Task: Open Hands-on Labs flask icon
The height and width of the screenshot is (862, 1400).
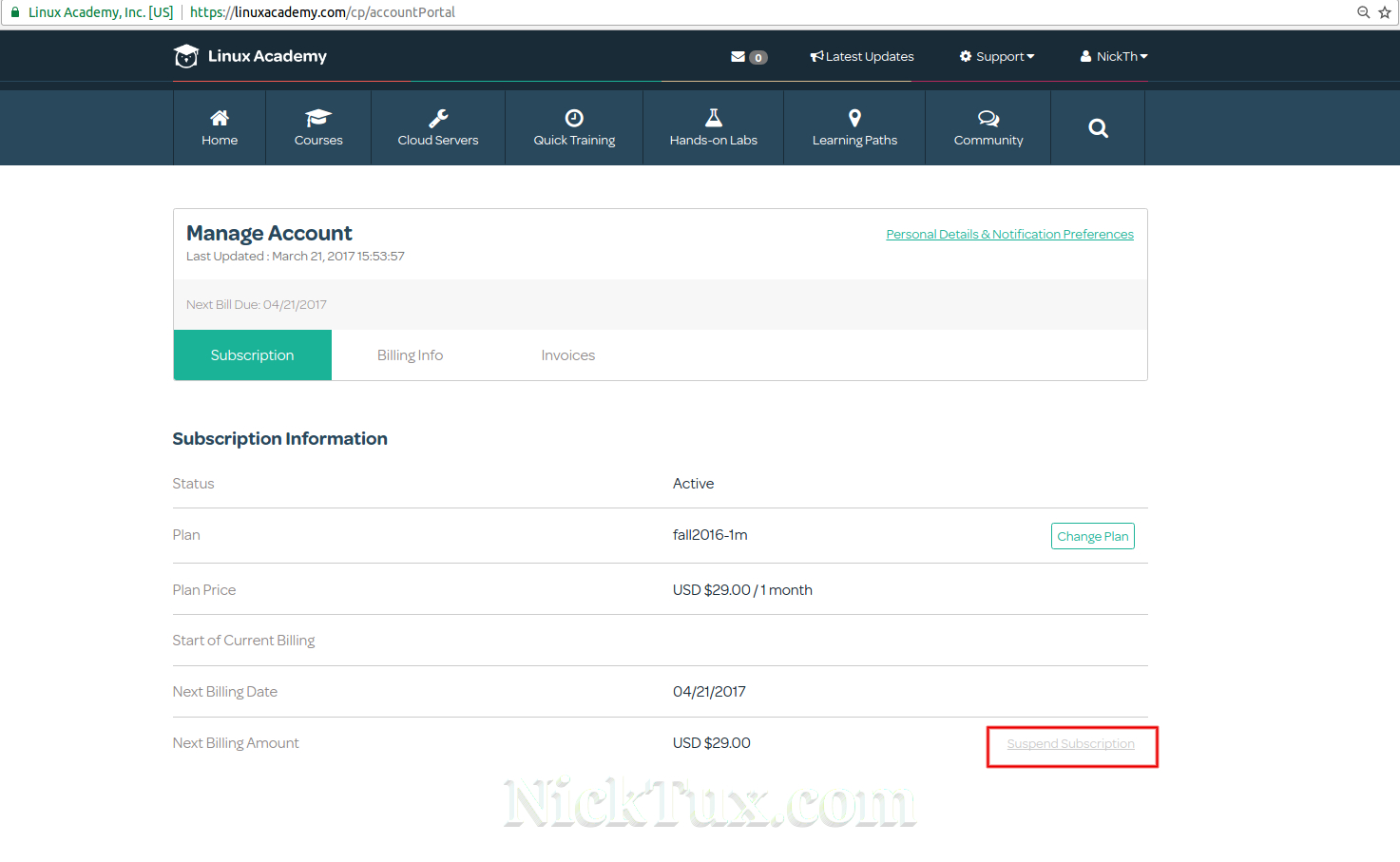Action: (x=713, y=118)
